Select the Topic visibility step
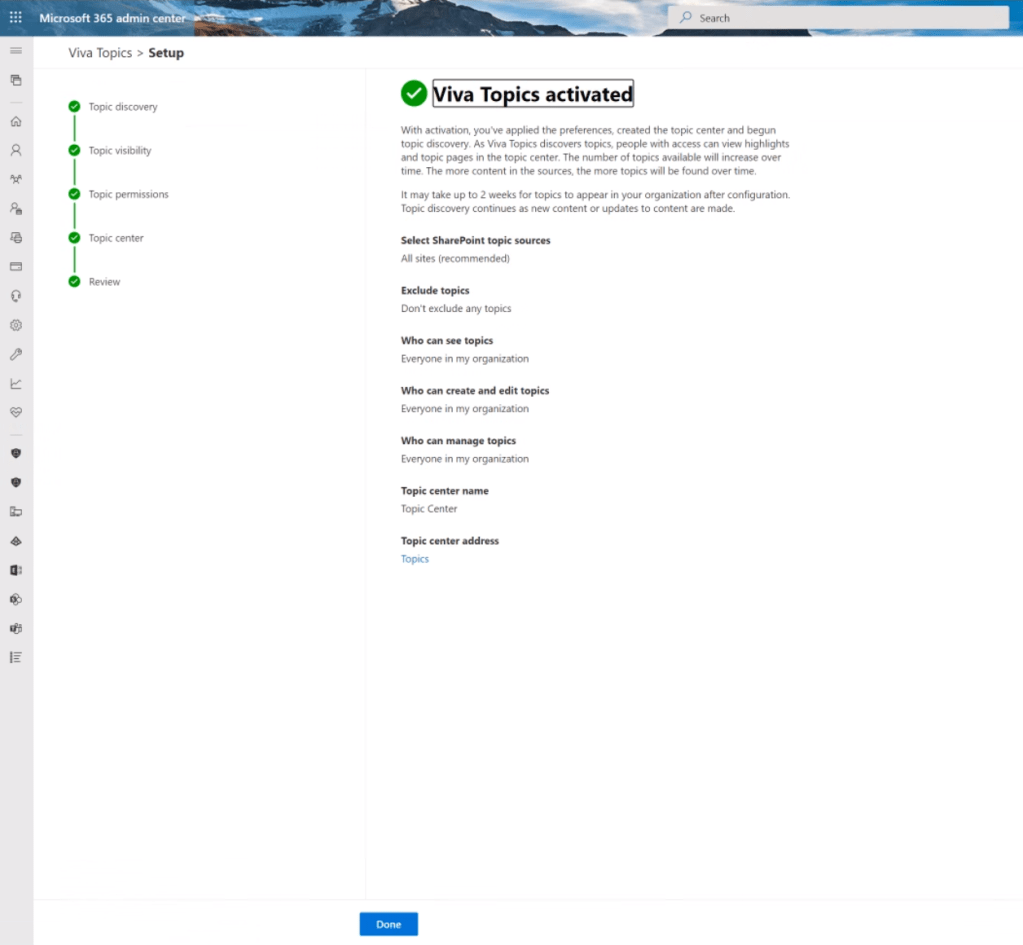Image resolution: width=1023 pixels, height=945 pixels. (x=120, y=151)
